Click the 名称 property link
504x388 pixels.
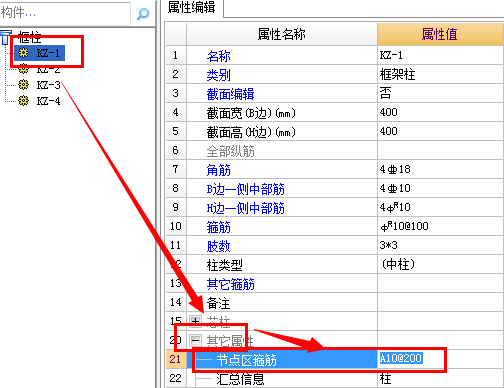pos(218,56)
